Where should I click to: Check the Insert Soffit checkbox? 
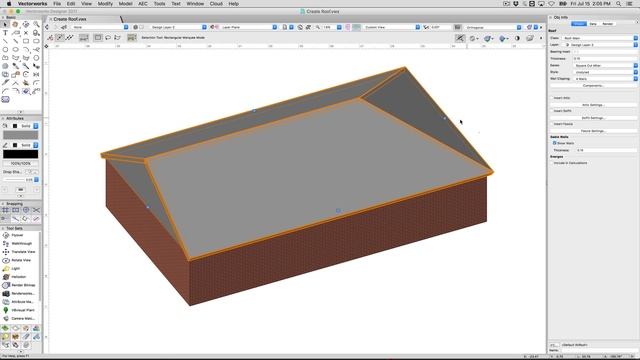pos(551,111)
